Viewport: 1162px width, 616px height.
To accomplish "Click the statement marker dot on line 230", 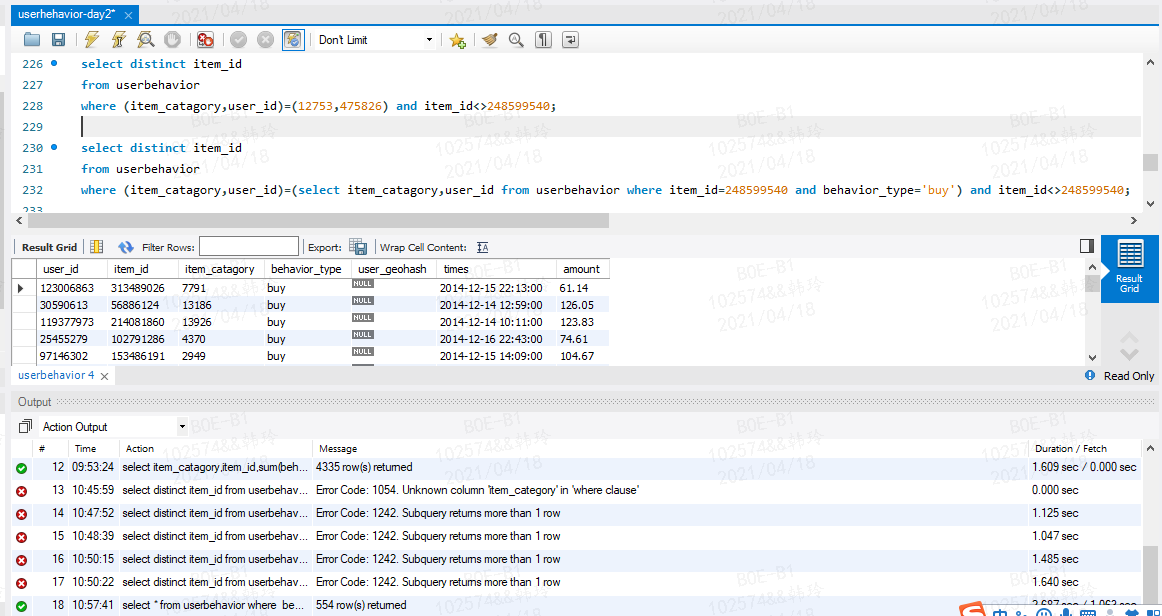I will tap(53, 148).
